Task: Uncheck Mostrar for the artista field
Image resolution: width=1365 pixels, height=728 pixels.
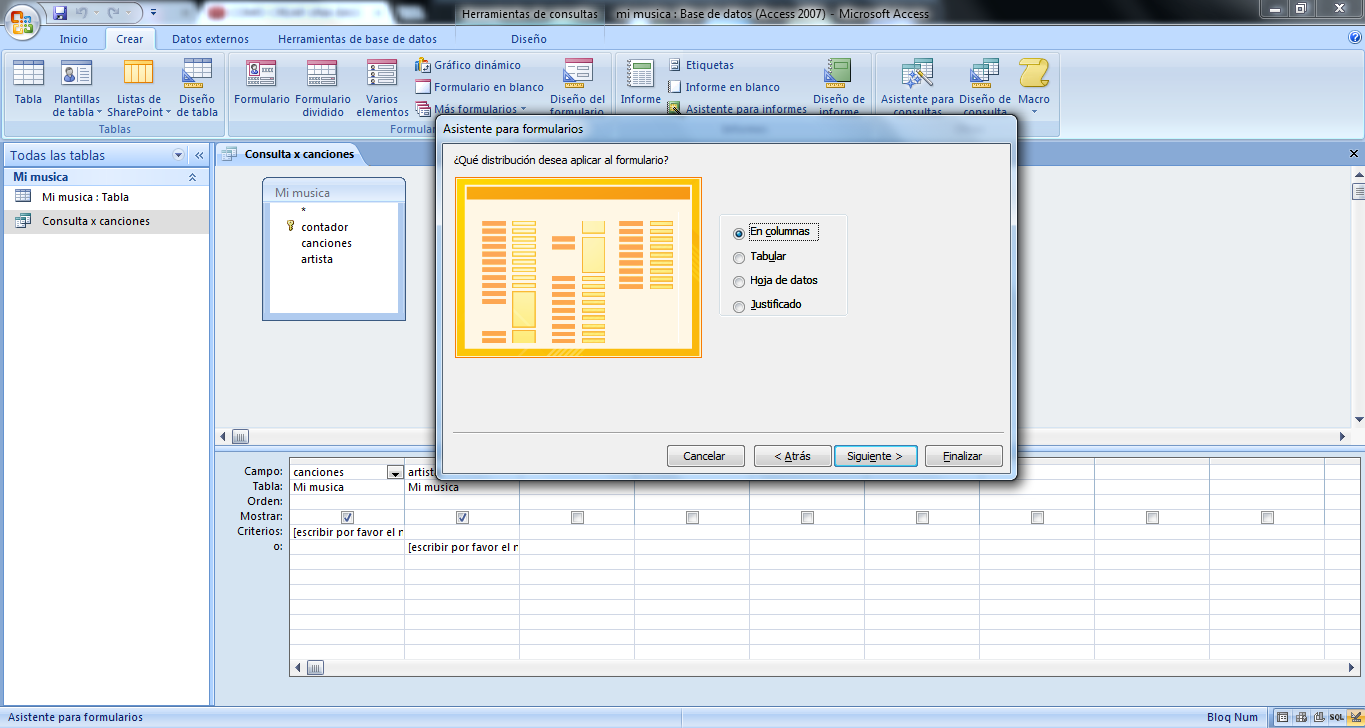Action: pos(462,517)
